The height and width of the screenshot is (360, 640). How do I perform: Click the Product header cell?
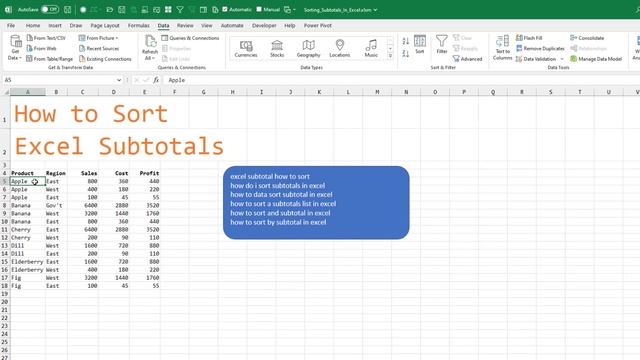(28, 173)
